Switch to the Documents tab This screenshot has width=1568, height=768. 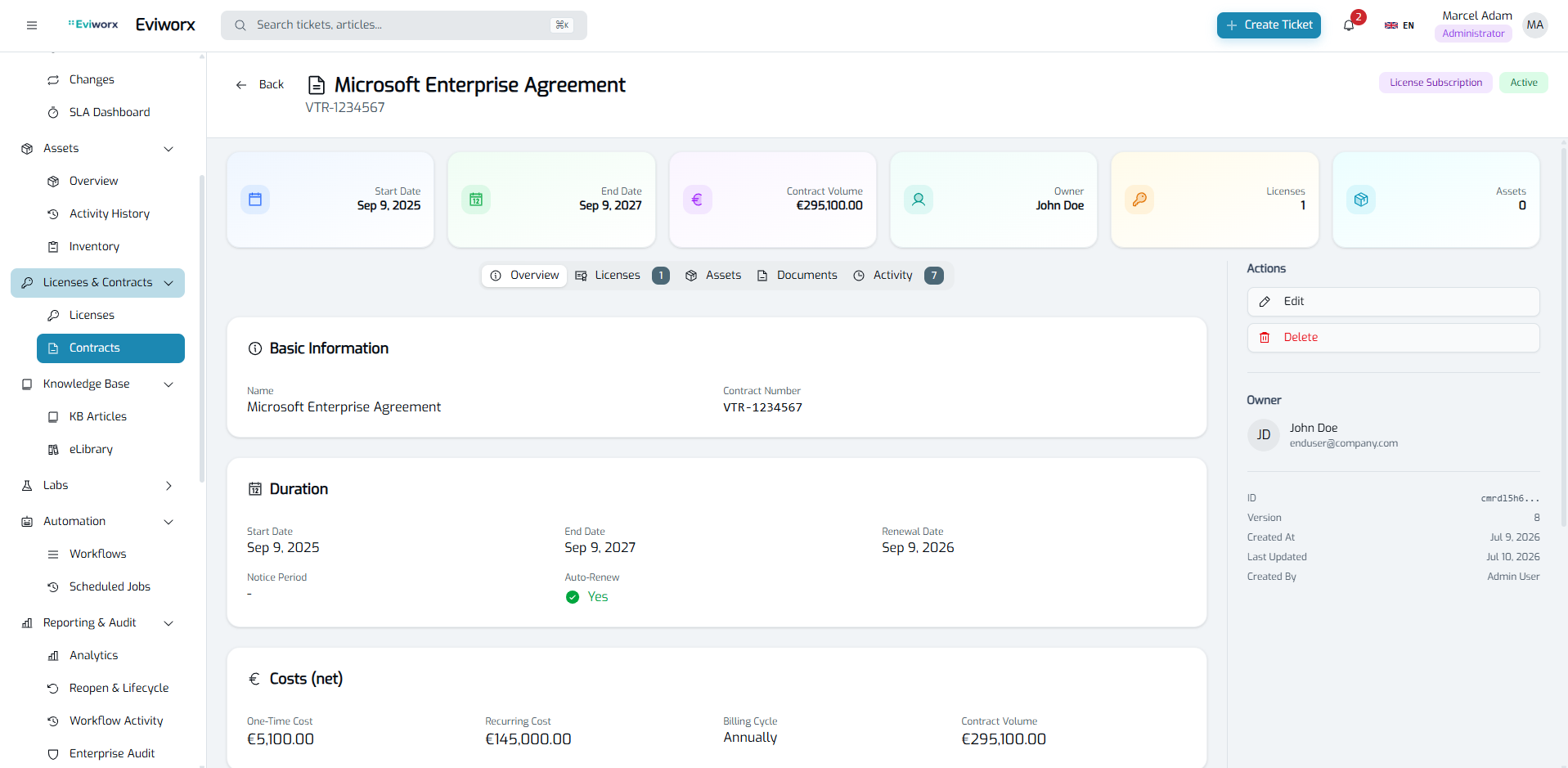click(797, 276)
